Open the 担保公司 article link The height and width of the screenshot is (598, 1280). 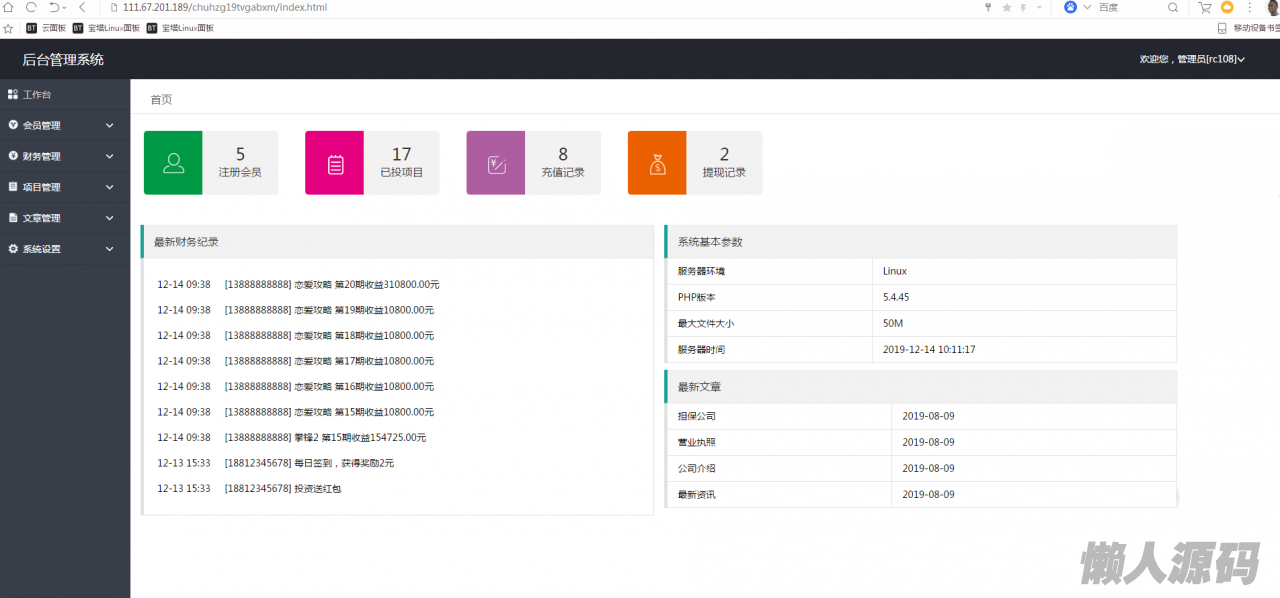[697, 416]
